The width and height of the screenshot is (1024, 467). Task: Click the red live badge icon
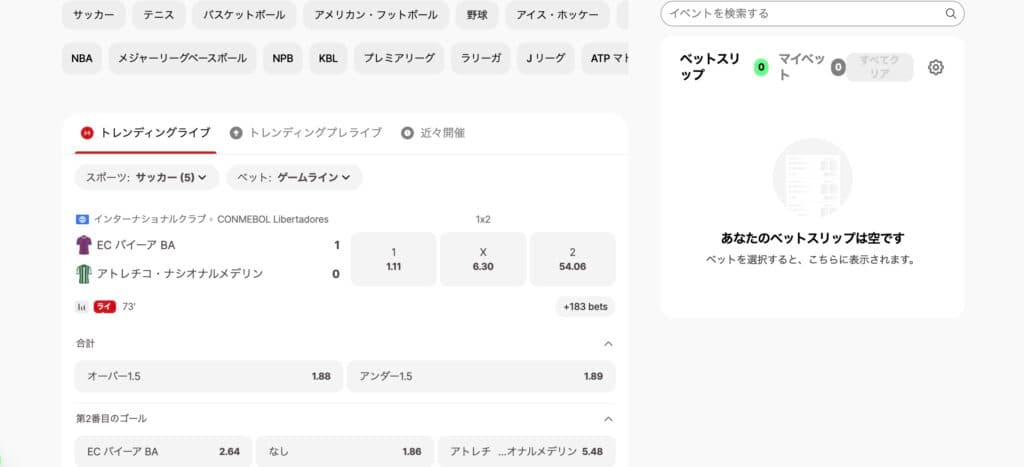pyautogui.click(x=104, y=307)
